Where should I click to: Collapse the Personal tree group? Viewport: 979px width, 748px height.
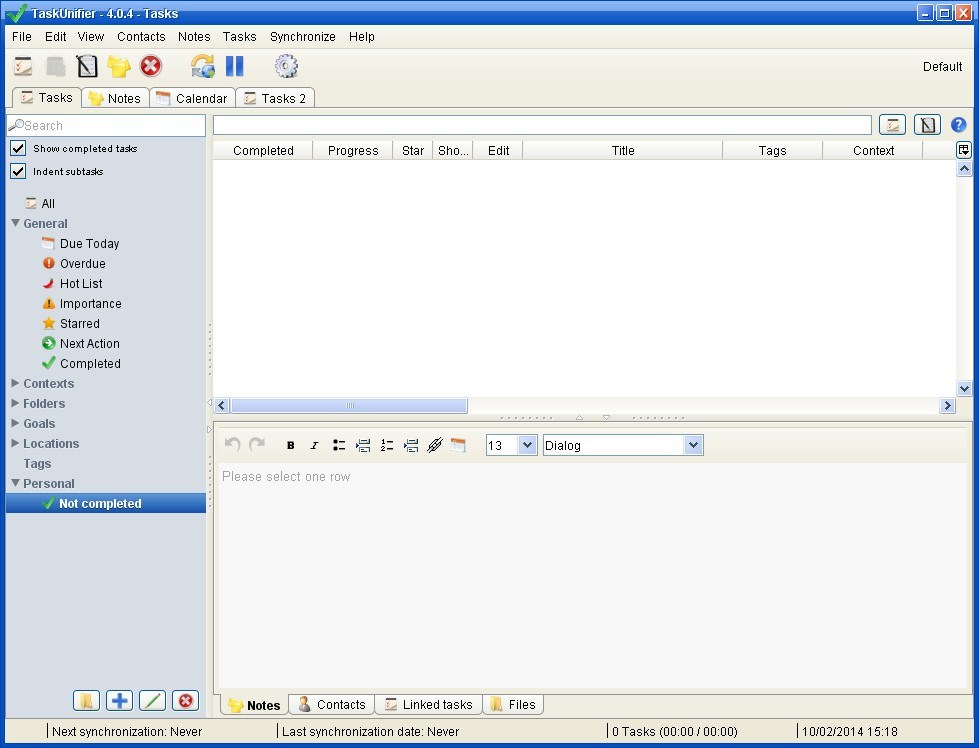click(x=16, y=483)
